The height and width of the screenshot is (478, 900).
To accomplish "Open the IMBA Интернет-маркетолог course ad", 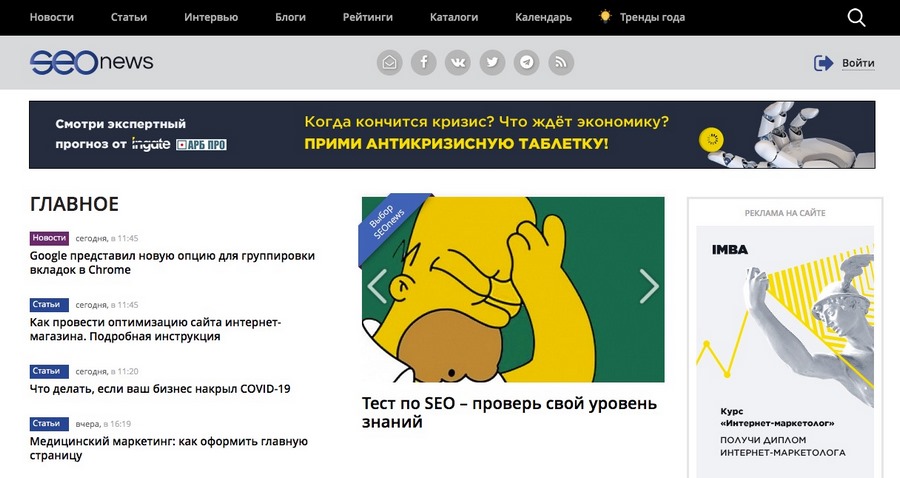I will tap(785, 351).
